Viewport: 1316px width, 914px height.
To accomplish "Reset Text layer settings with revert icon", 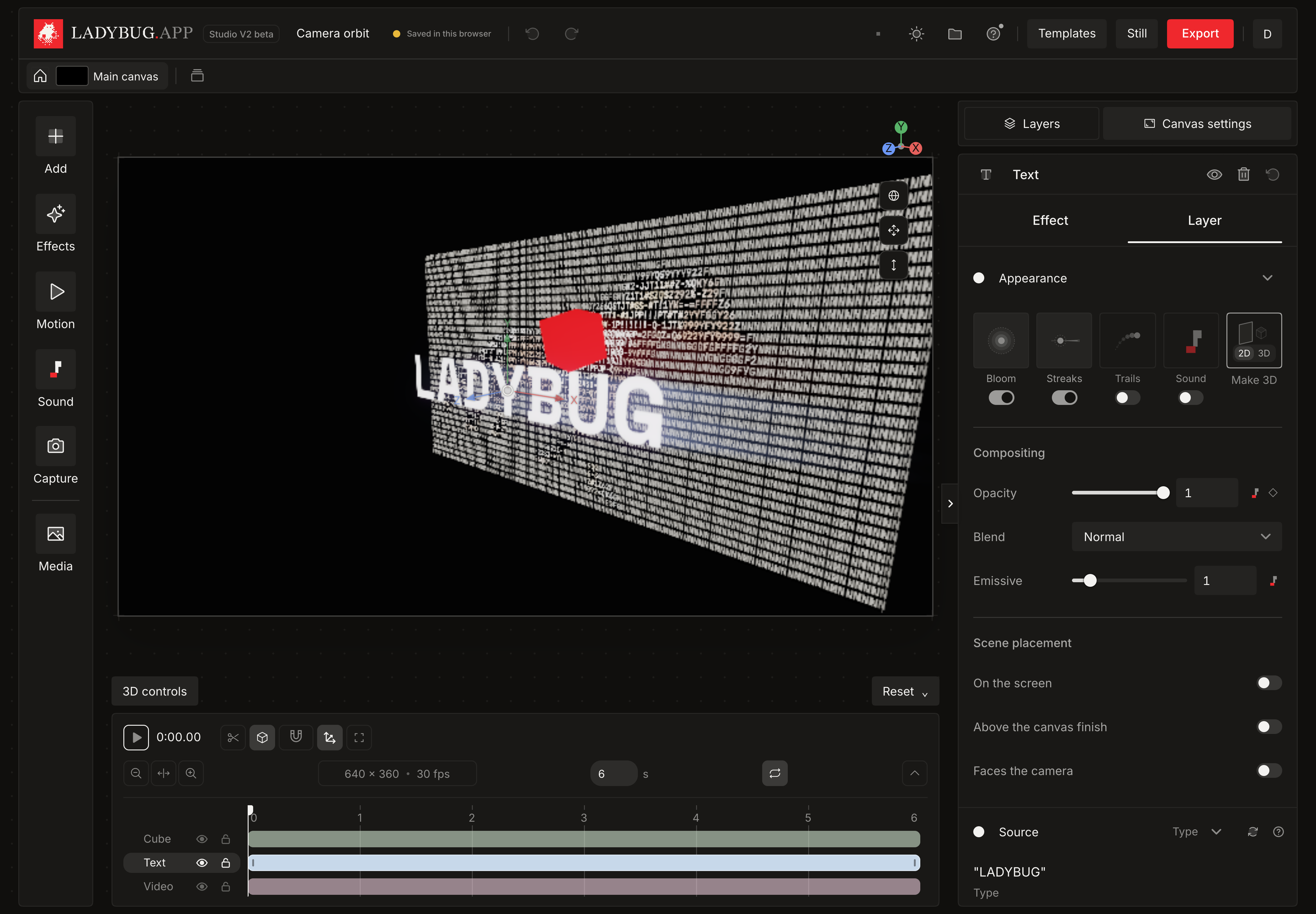I will [1272, 174].
